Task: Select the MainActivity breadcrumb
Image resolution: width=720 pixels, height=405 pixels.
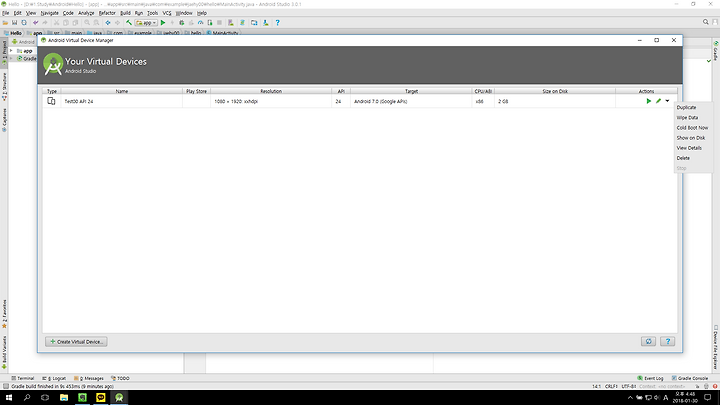Action: pos(222,33)
